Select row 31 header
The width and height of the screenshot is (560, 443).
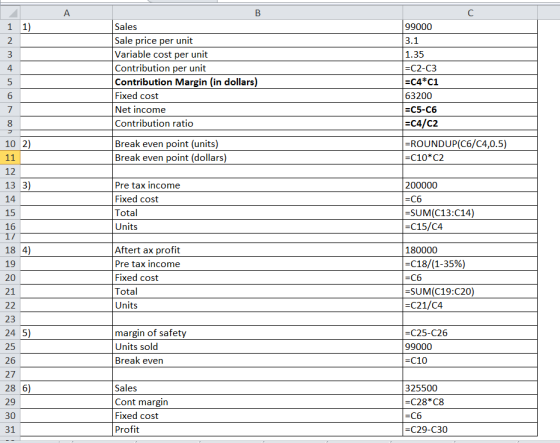[10, 429]
